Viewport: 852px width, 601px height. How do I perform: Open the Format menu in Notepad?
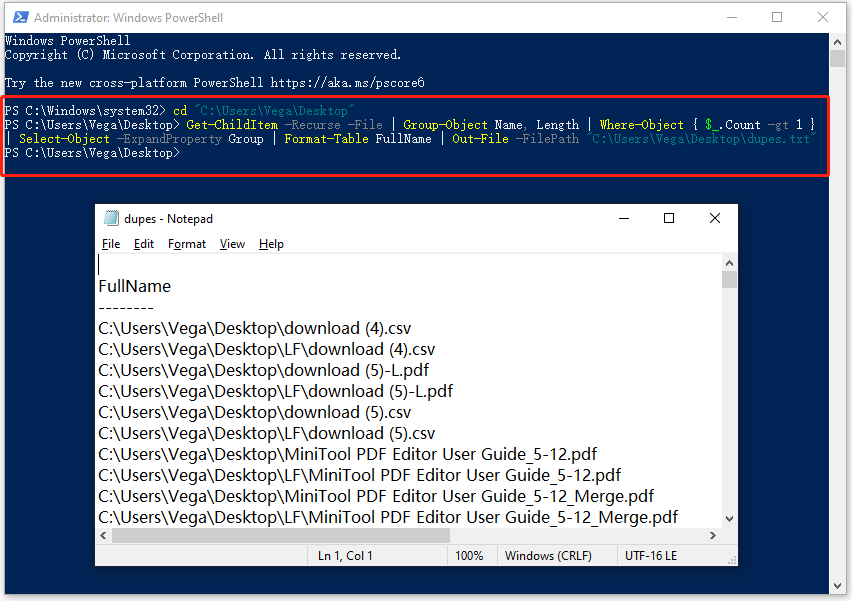pyautogui.click(x=187, y=243)
